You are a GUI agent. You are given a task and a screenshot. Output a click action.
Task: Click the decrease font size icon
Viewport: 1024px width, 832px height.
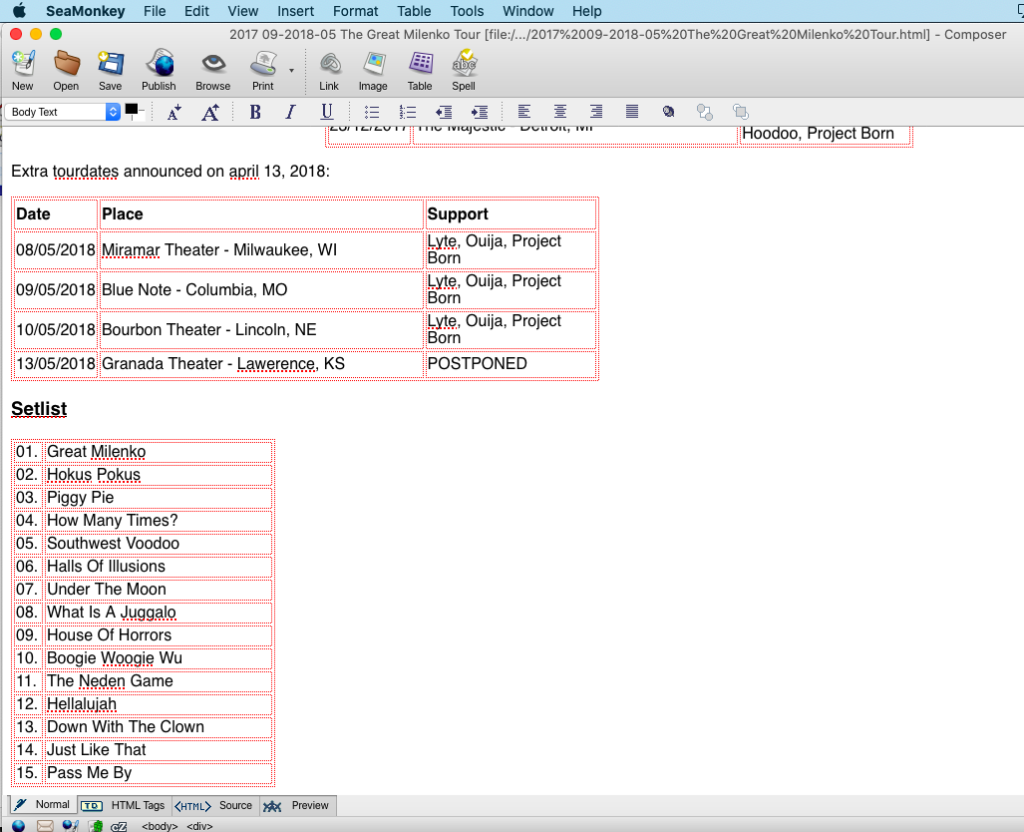(x=174, y=112)
